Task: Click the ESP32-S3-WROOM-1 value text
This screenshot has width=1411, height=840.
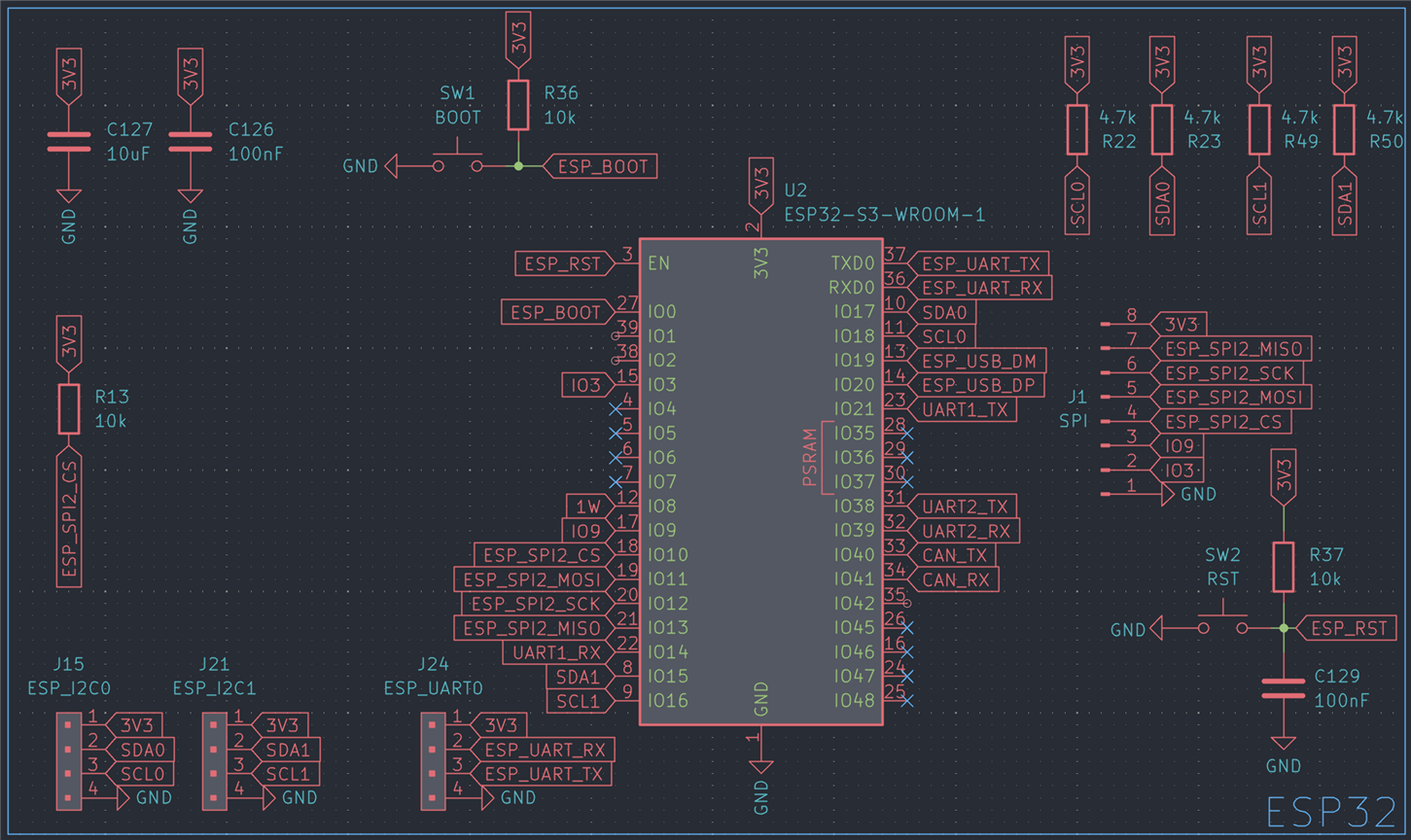Action: click(x=885, y=214)
